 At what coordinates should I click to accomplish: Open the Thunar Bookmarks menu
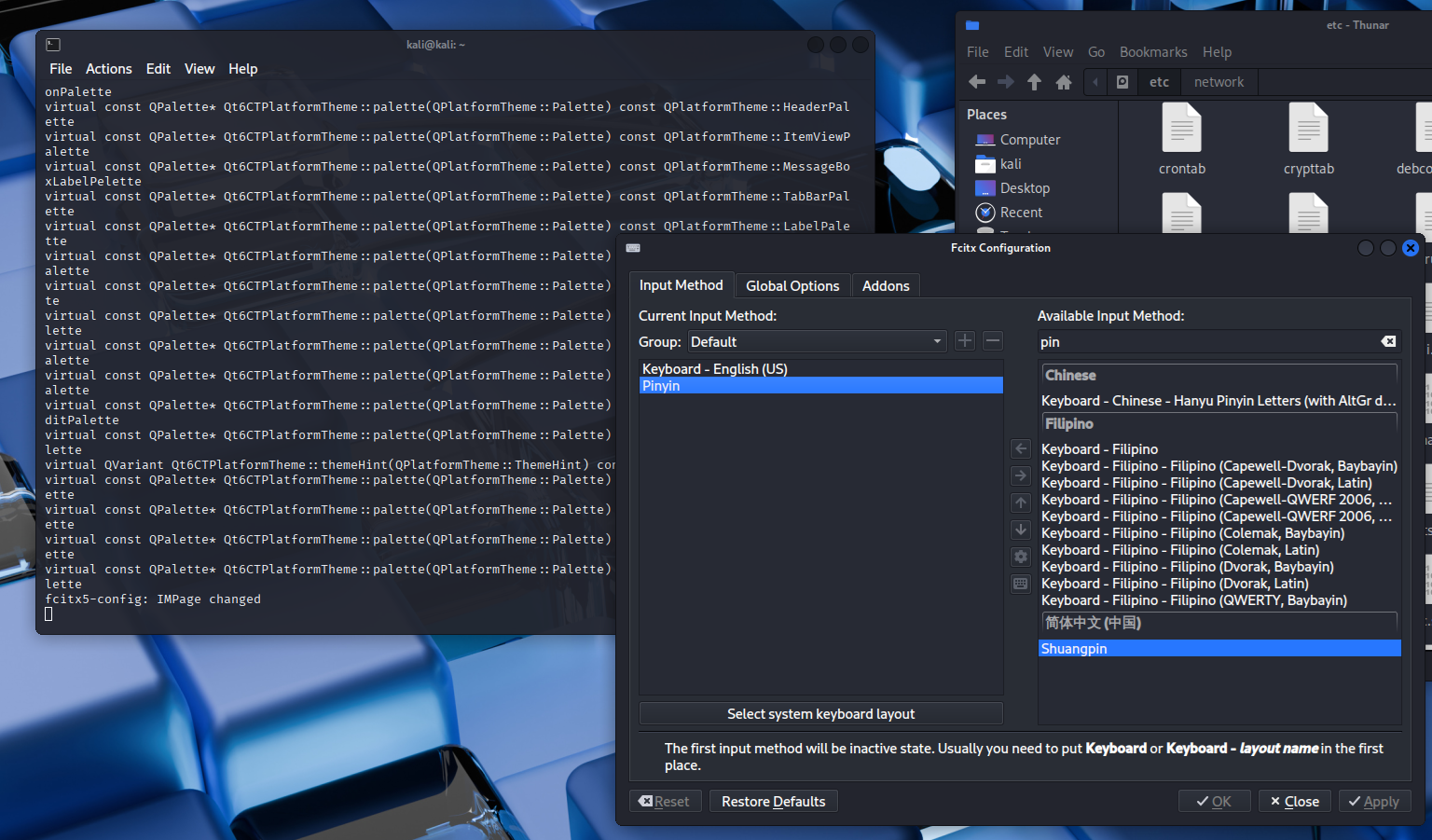pyautogui.click(x=1153, y=52)
